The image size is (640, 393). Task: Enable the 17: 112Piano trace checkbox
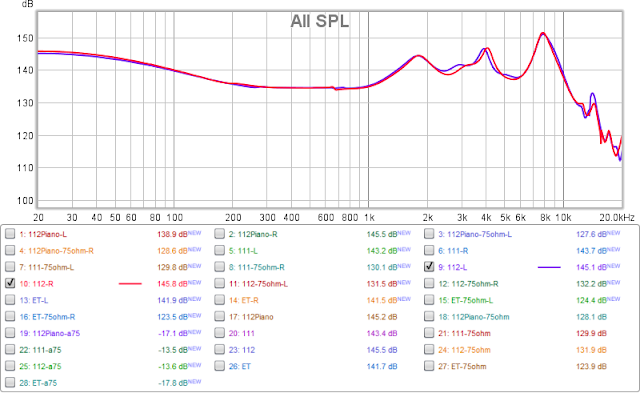pos(220,316)
